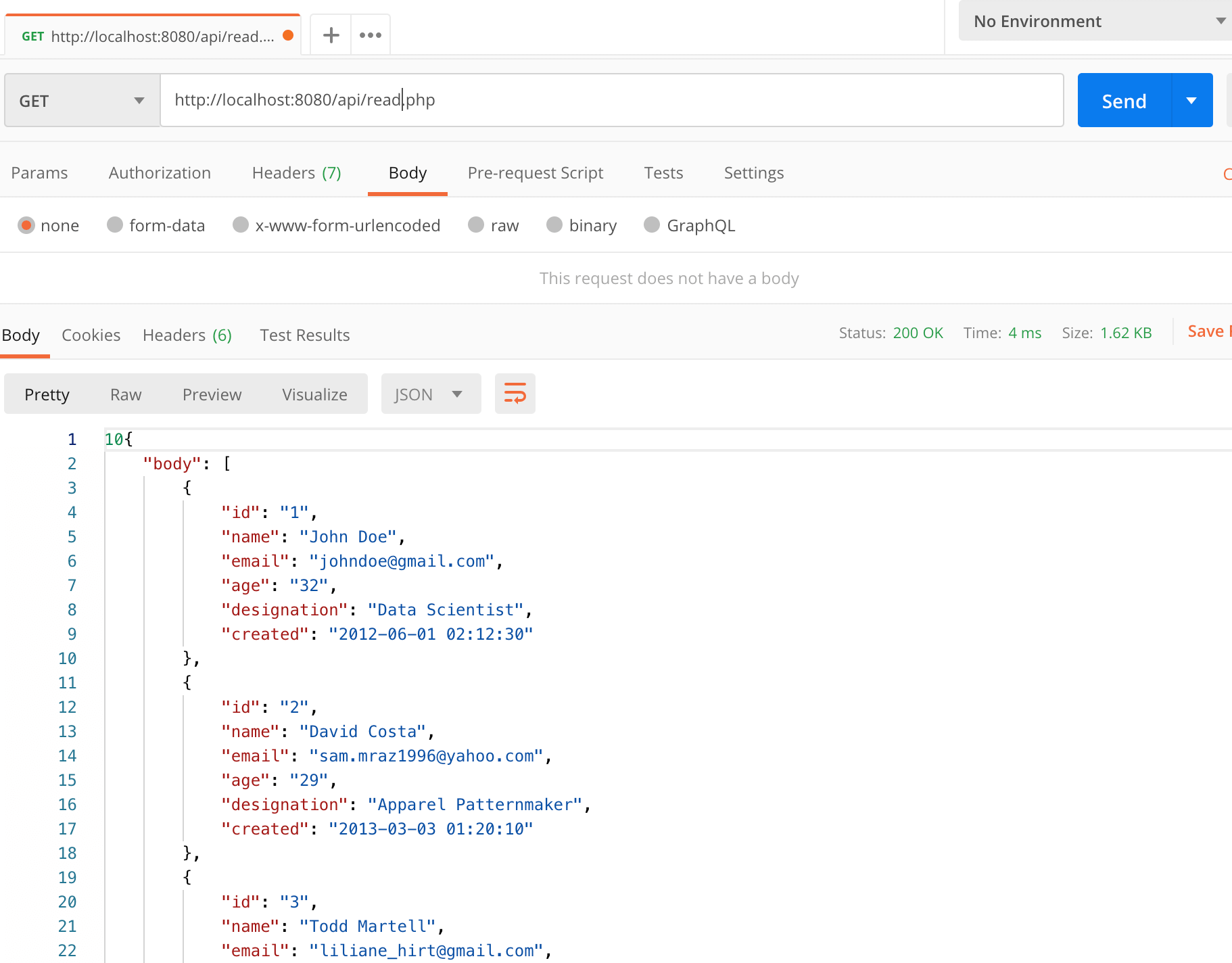Click the "John Doe" name value
This screenshot has width=1232, height=963.
click(x=348, y=537)
